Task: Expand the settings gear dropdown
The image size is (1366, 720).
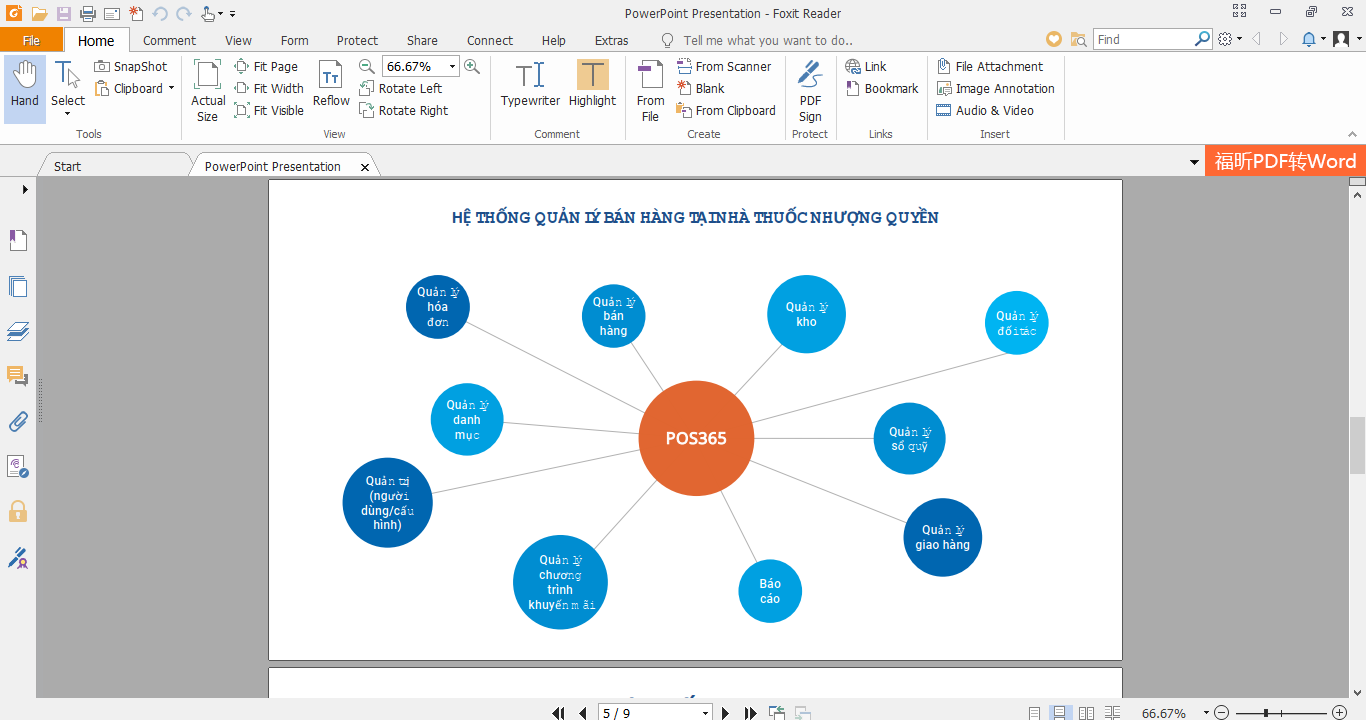Action: tap(1241, 39)
